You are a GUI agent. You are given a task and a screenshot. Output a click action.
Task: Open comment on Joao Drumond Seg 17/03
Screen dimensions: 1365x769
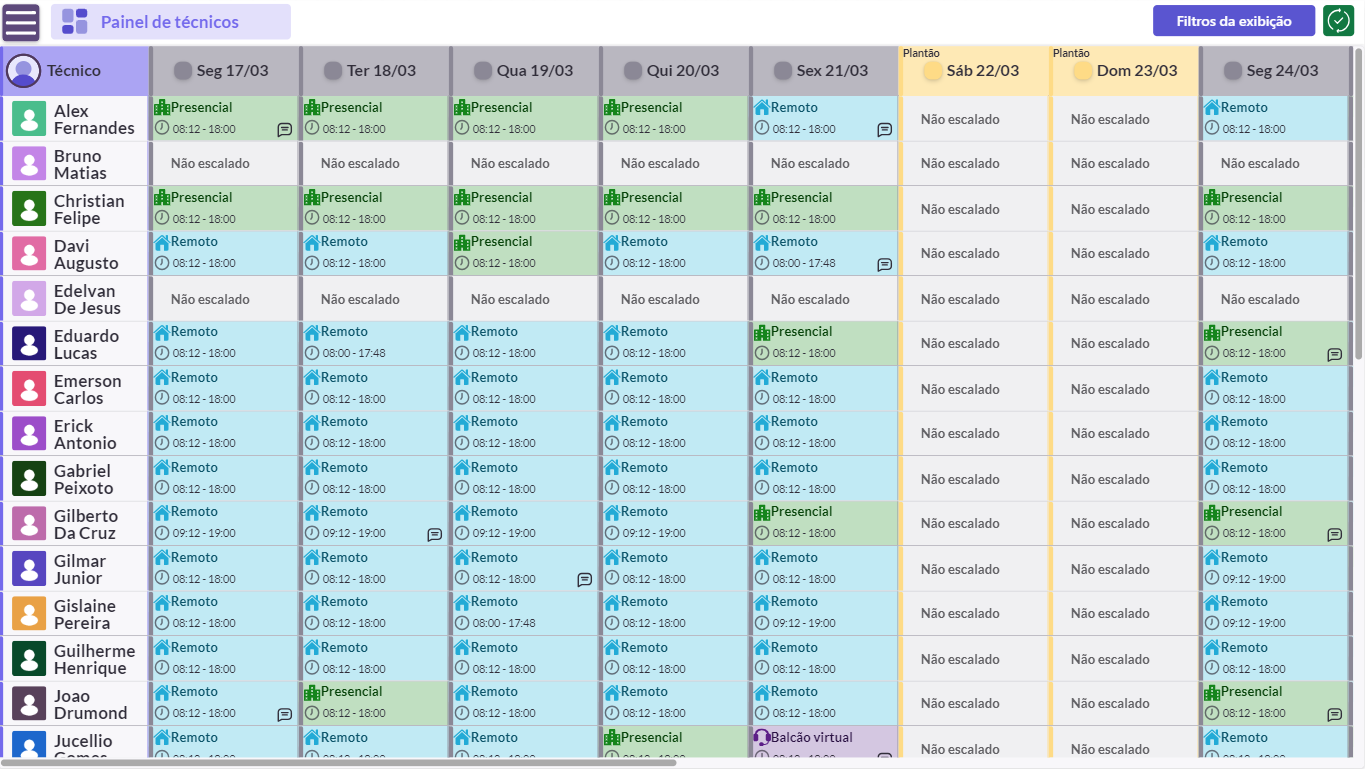point(284,714)
